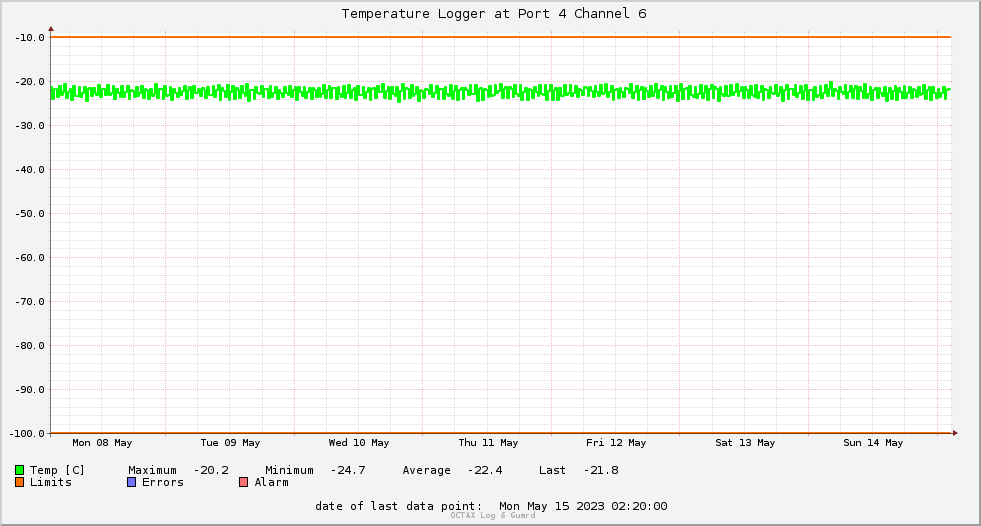Click the red Alarm legend swatch

pos(244,482)
